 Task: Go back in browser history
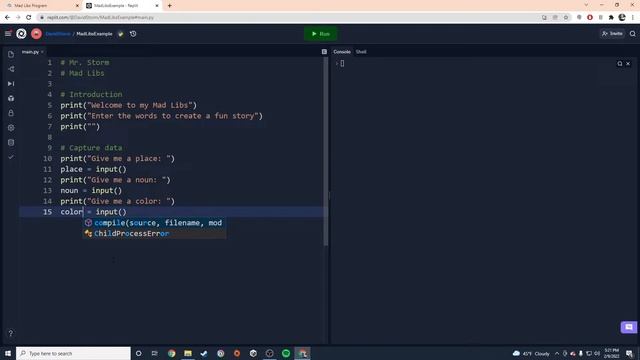tap(7, 18)
